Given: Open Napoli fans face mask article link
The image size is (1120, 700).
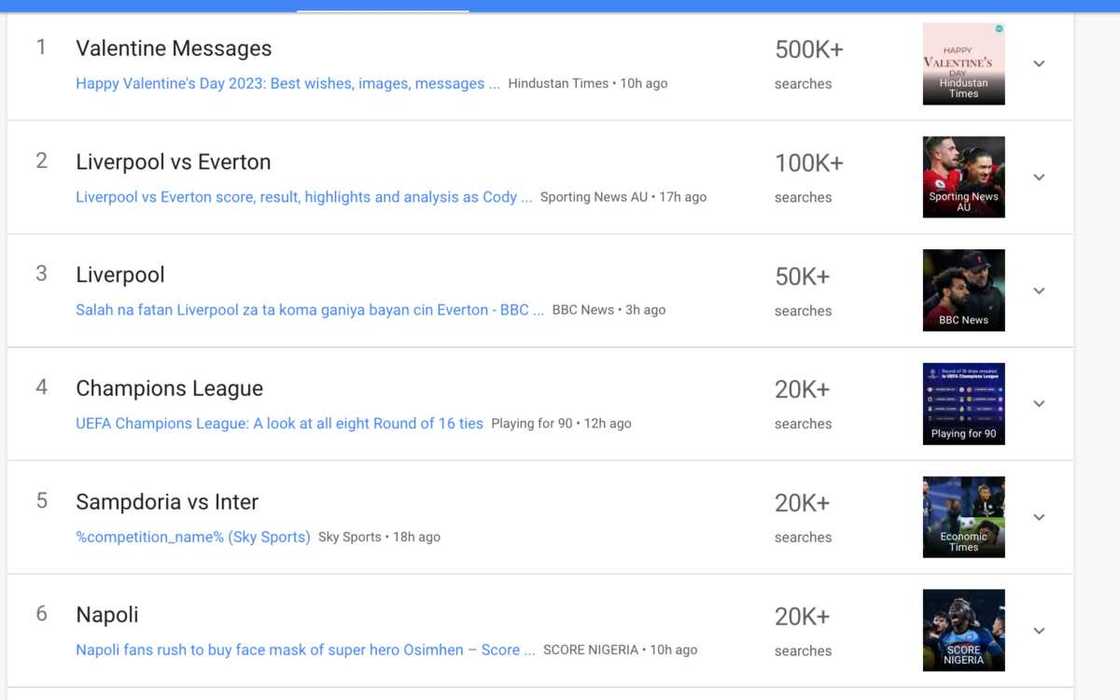Looking at the screenshot, I should point(305,650).
